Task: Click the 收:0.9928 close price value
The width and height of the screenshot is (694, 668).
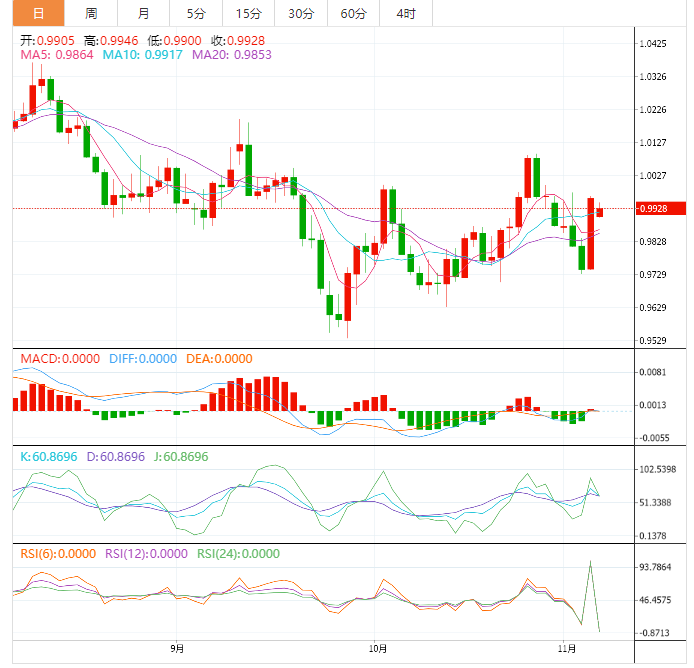Action: click(238, 41)
